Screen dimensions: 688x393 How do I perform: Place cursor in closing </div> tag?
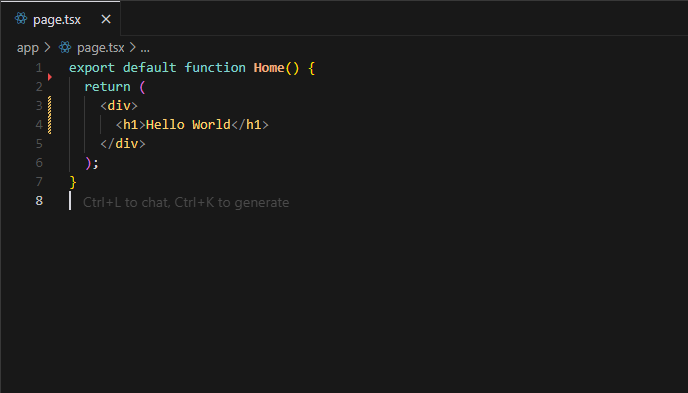pos(123,144)
